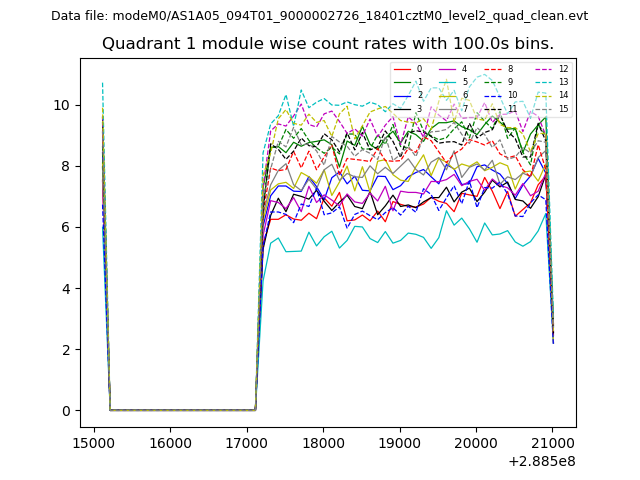This screenshot has height=480, width=640.
Task: Click the +2.885e8 axis offset text
Action: (x=543, y=462)
